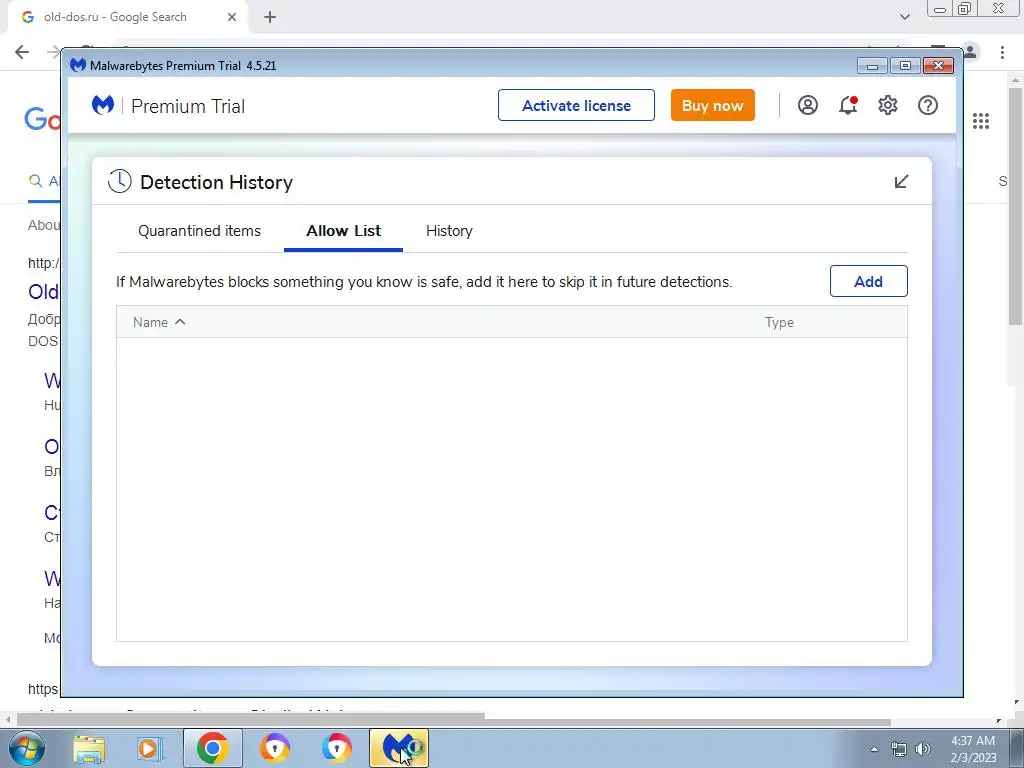Click the Add button
The width and height of the screenshot is (1024, 768).
[x=869, y=281]
